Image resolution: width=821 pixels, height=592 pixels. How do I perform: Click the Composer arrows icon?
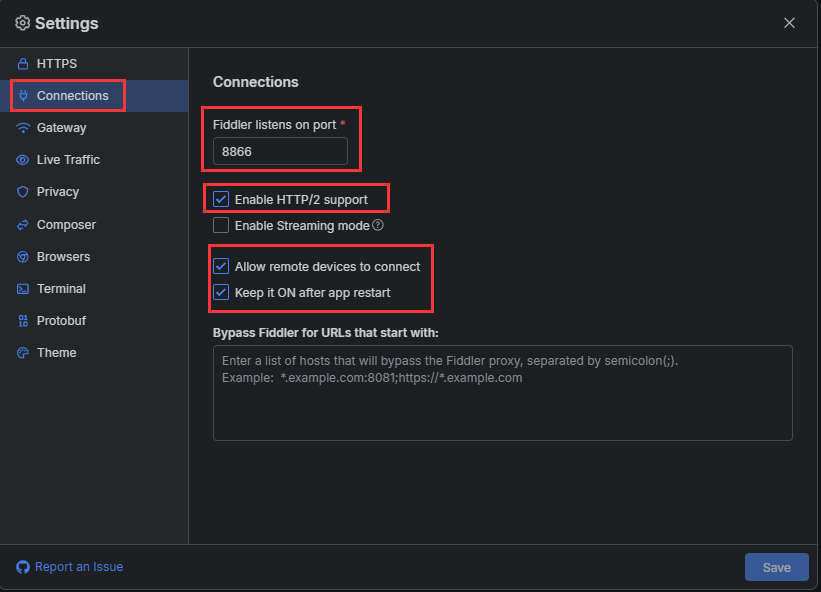[23, 225]
